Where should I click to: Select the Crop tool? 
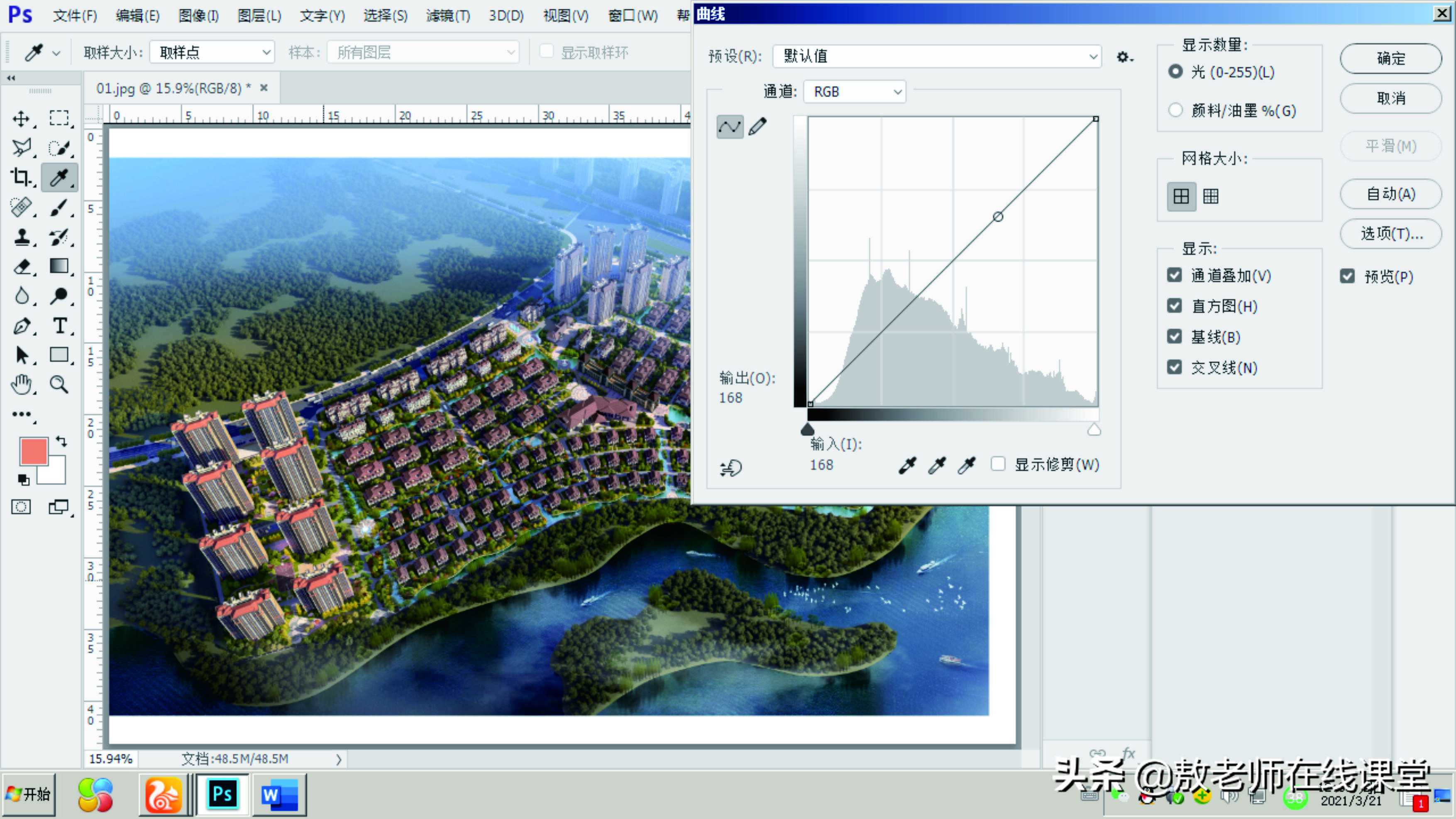(21, 178)
